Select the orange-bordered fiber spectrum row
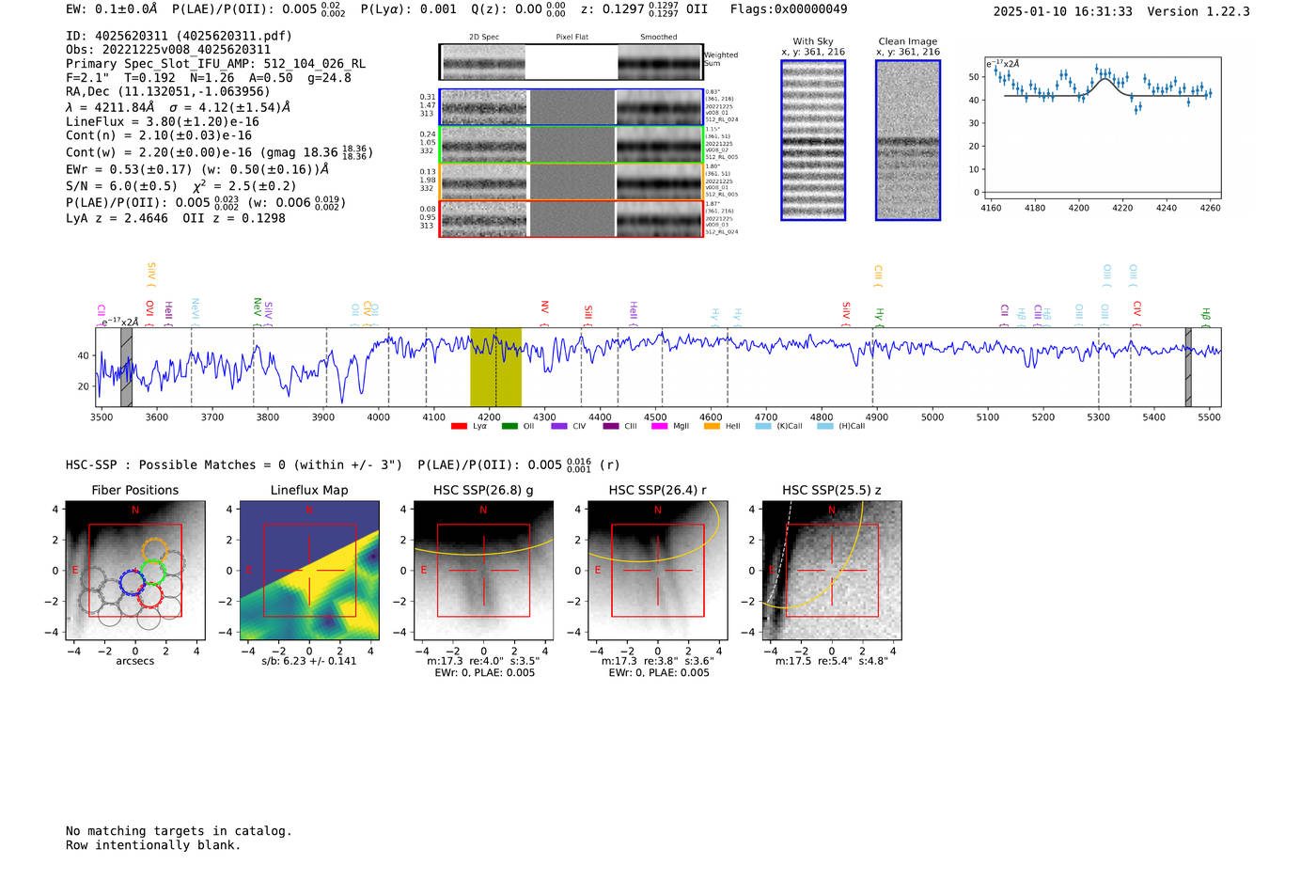The image size is (1316, 896). point(571,181)
